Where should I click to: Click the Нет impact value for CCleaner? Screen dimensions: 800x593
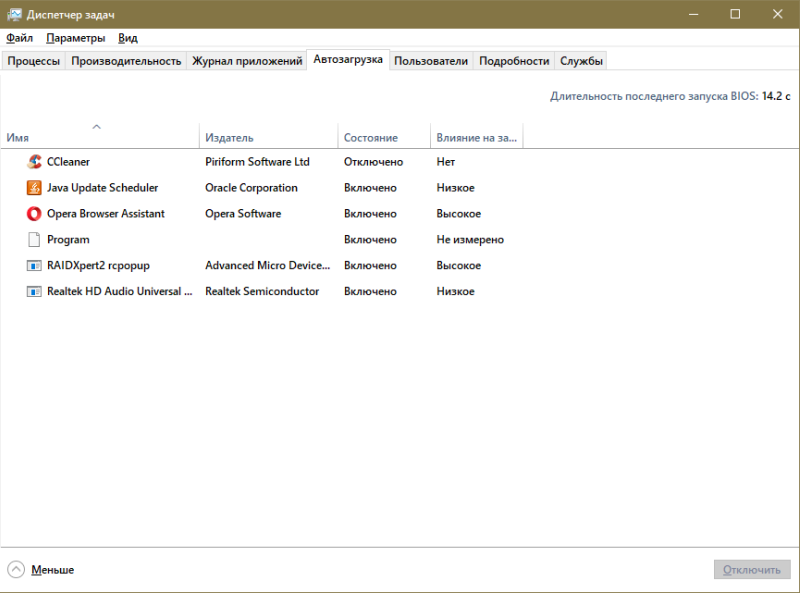click(x=445, y=162)
